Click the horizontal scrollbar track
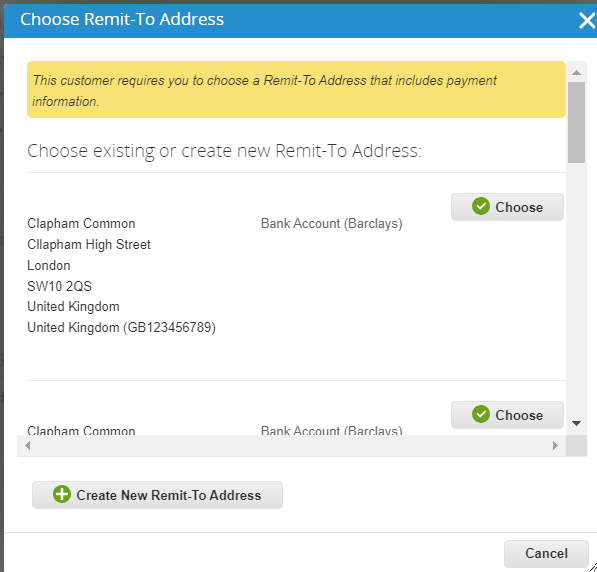Screen dimensions: 597x572 pyautogui.click(x=291, y=445)
